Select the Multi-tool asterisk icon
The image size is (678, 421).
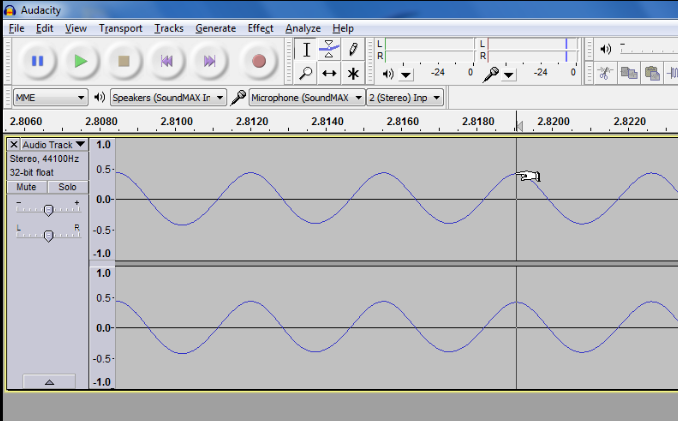click(x=352, y=73)
